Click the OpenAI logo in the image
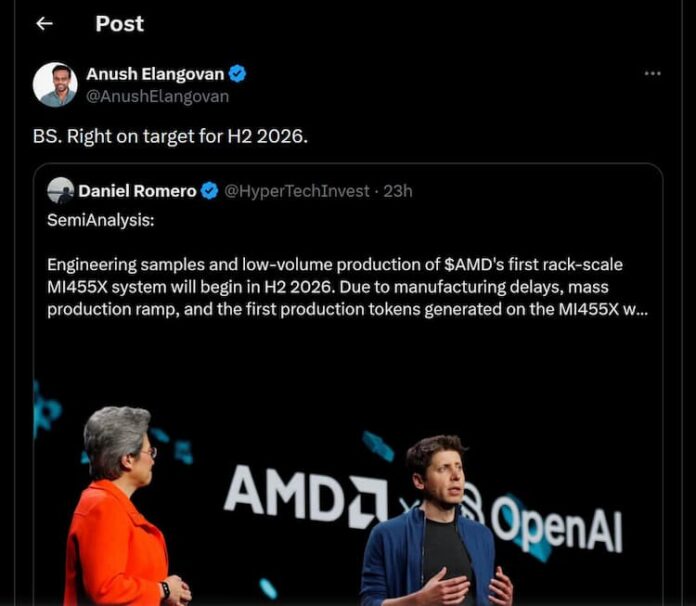 pos(545,522)
